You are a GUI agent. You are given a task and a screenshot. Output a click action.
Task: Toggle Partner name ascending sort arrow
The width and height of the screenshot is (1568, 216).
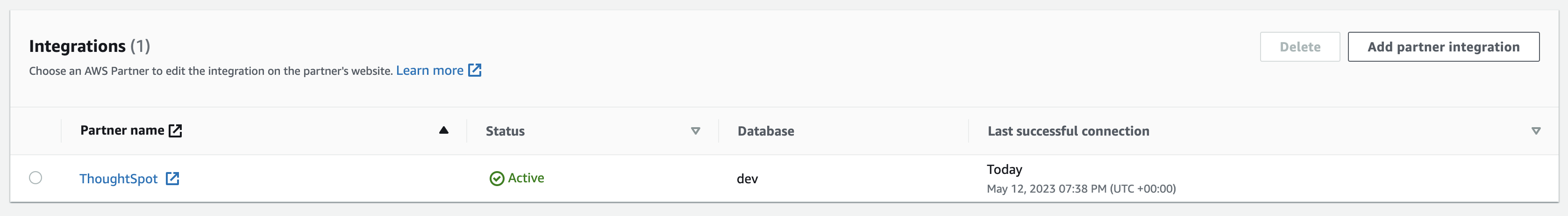pos(444,130)
